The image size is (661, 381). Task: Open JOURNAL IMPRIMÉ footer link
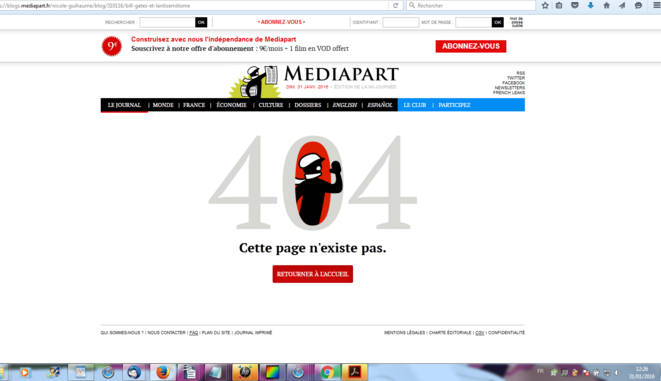point(253,333)
